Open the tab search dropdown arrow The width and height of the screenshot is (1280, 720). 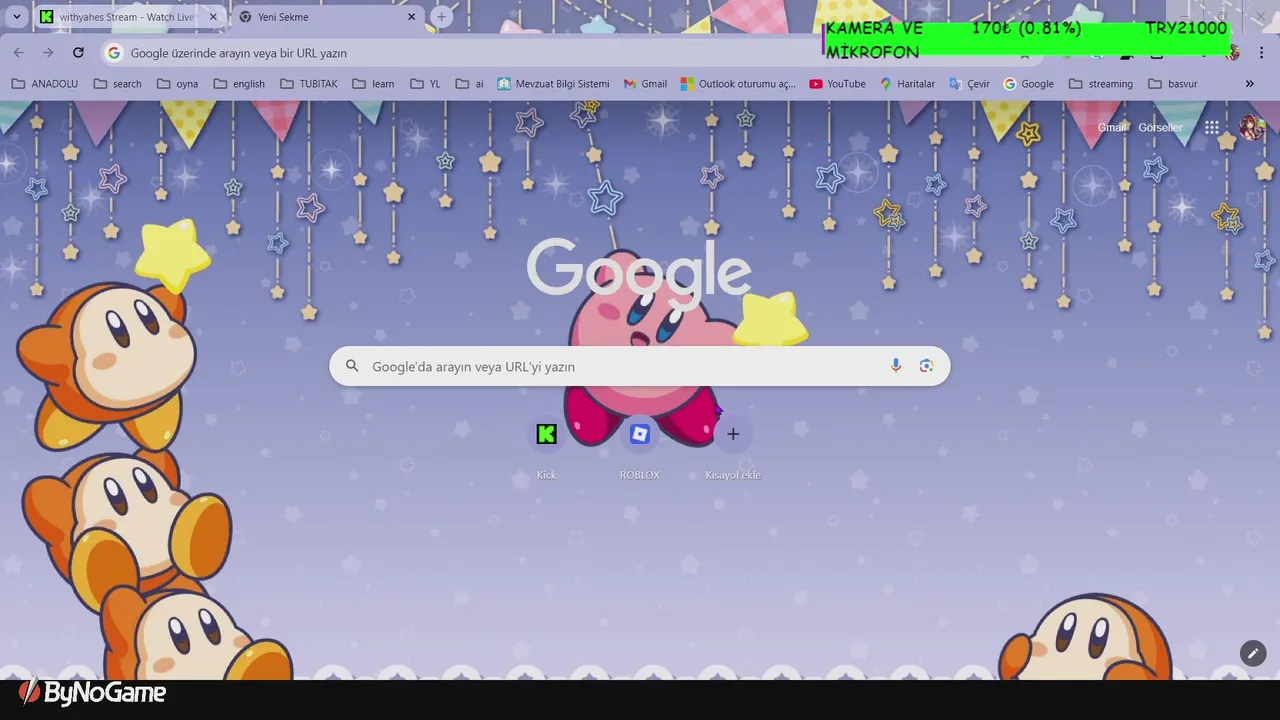(x=16, y=17)
